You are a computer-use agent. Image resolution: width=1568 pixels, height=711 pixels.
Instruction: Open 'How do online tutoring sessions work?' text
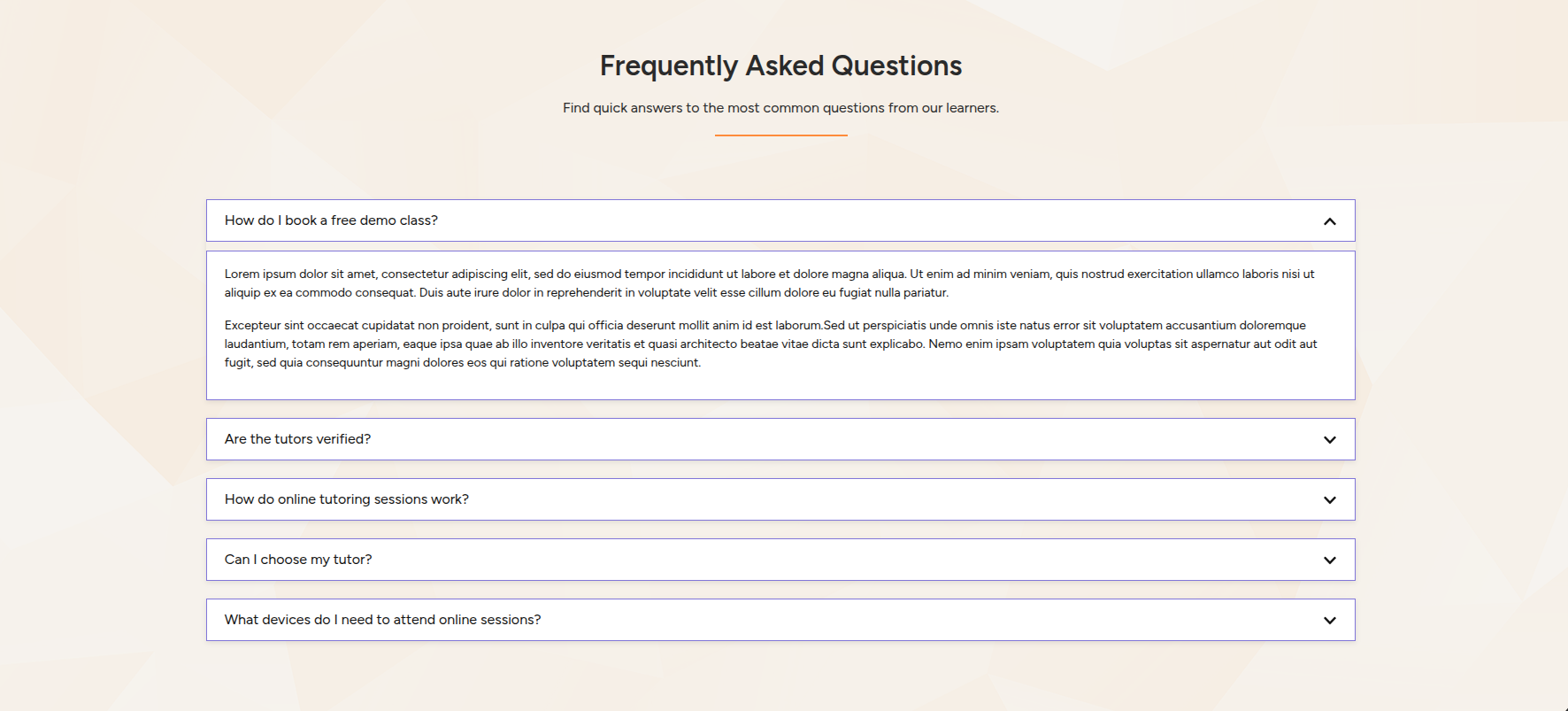(x=346, y=499)
